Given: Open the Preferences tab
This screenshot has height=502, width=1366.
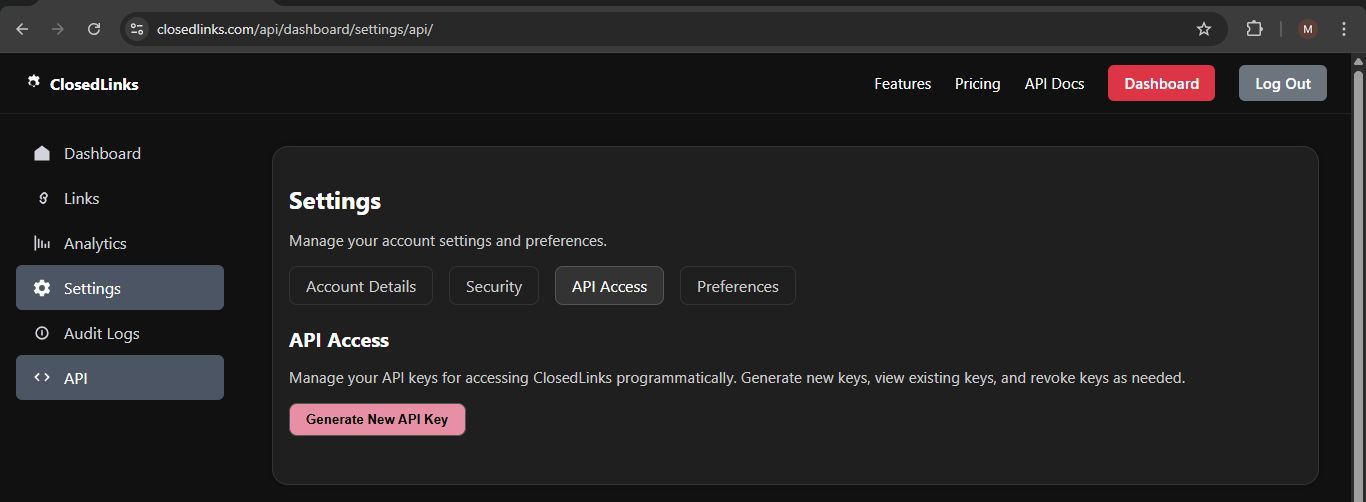Looking at the screenshot, I should (738, 286).
